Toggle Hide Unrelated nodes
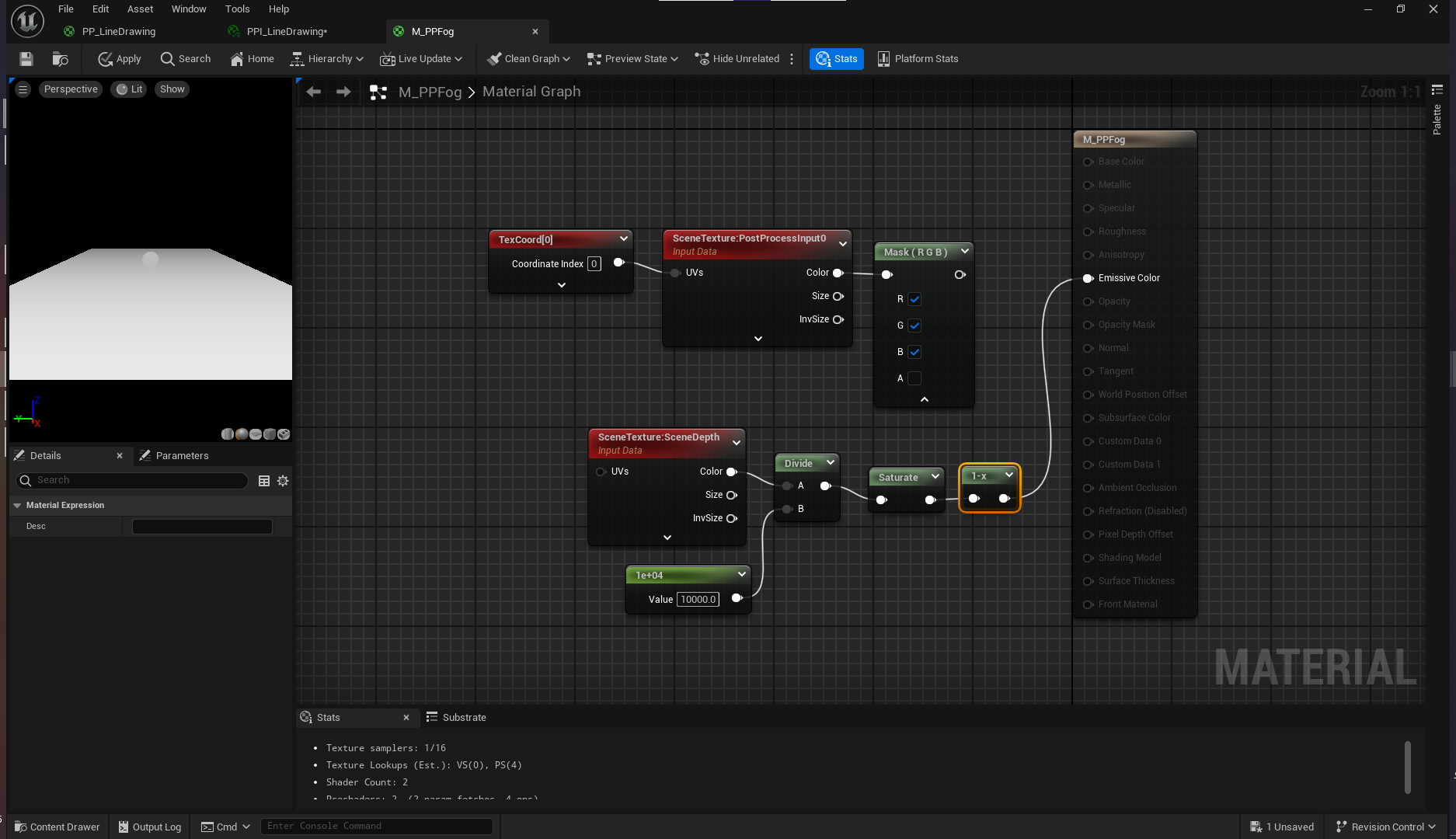The image size is (1456, 839). point(737,59)
